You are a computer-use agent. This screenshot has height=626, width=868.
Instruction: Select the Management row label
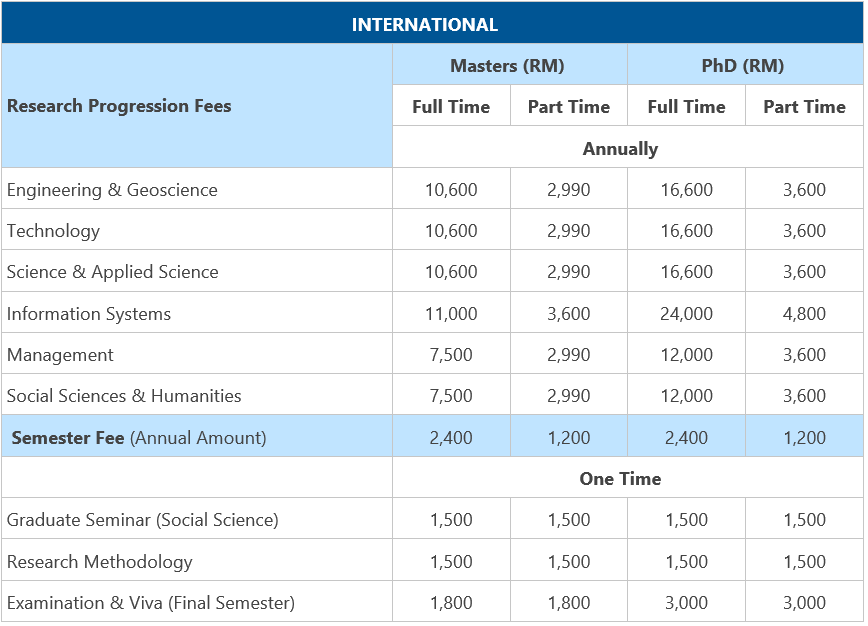(60, 355)
